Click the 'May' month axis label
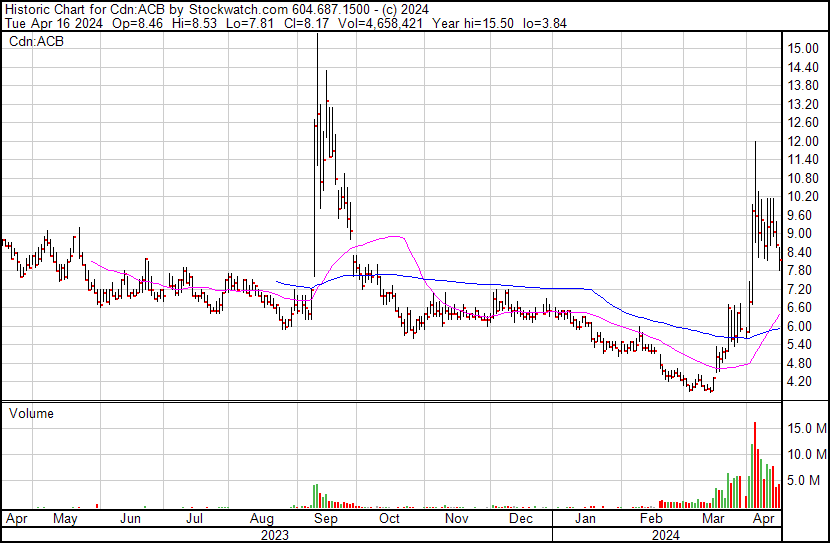 (x=65, y=519)
